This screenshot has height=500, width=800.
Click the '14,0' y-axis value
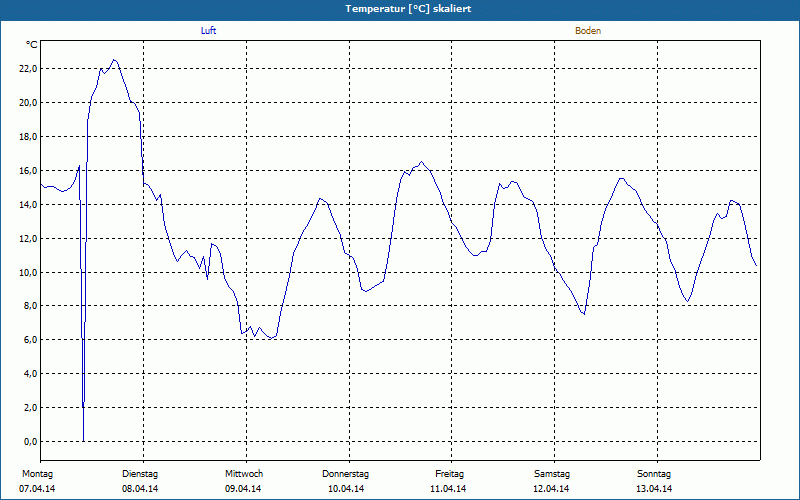point(28,205)
